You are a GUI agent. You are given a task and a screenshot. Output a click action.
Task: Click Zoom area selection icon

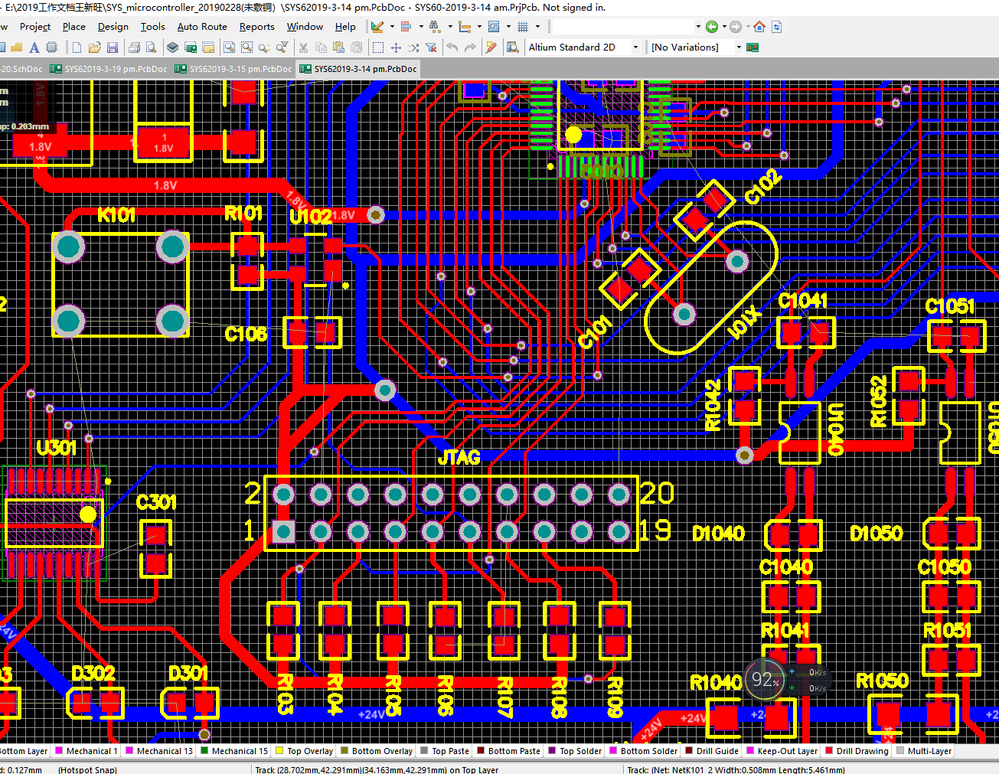click(247, 47)
